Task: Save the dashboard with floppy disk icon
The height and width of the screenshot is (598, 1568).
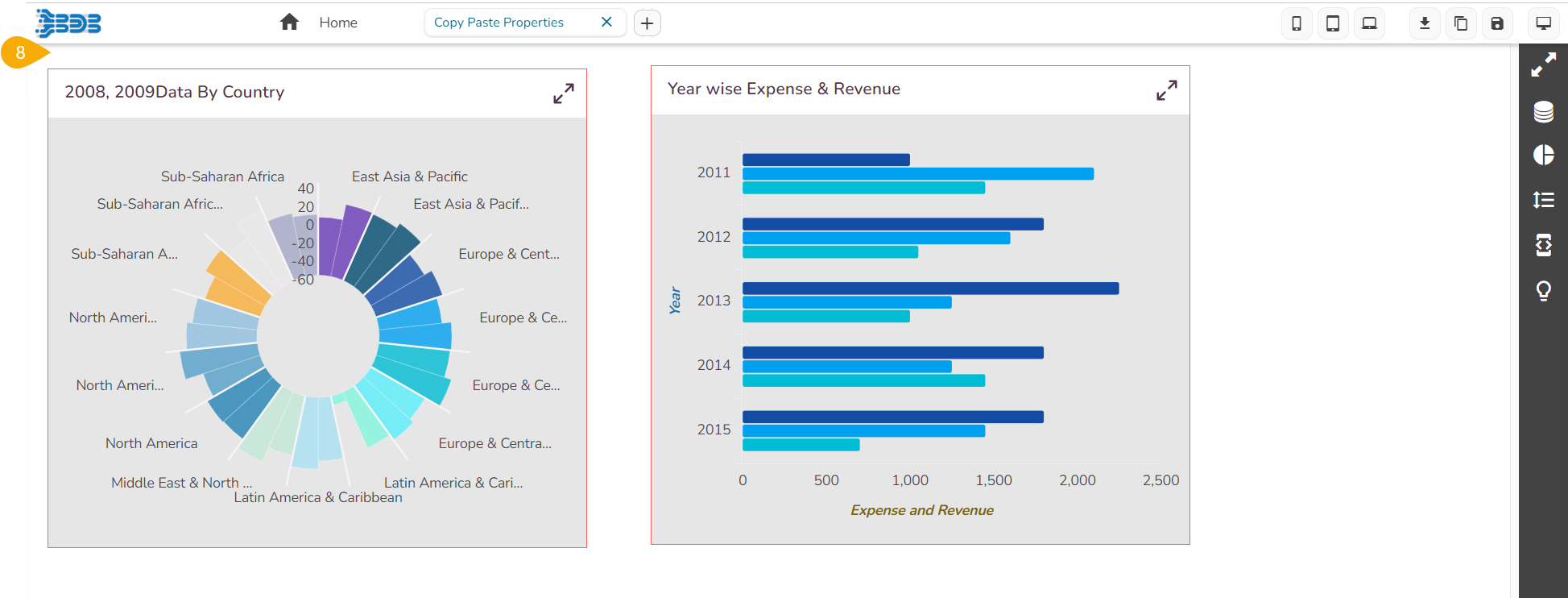Action: pyautogui.click(x=1497, y=23)
